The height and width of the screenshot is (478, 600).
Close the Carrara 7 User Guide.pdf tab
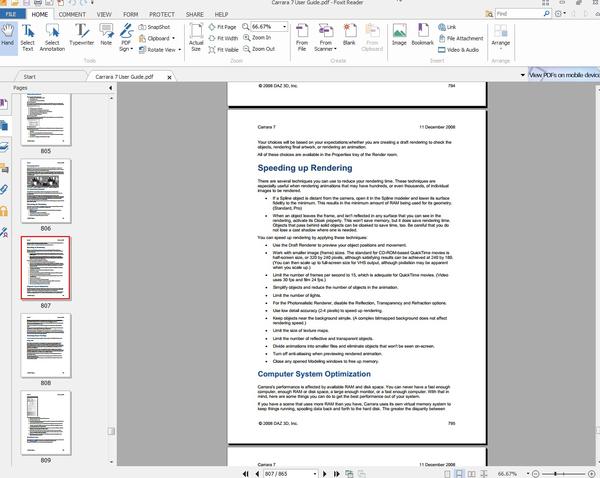(170, 77)
